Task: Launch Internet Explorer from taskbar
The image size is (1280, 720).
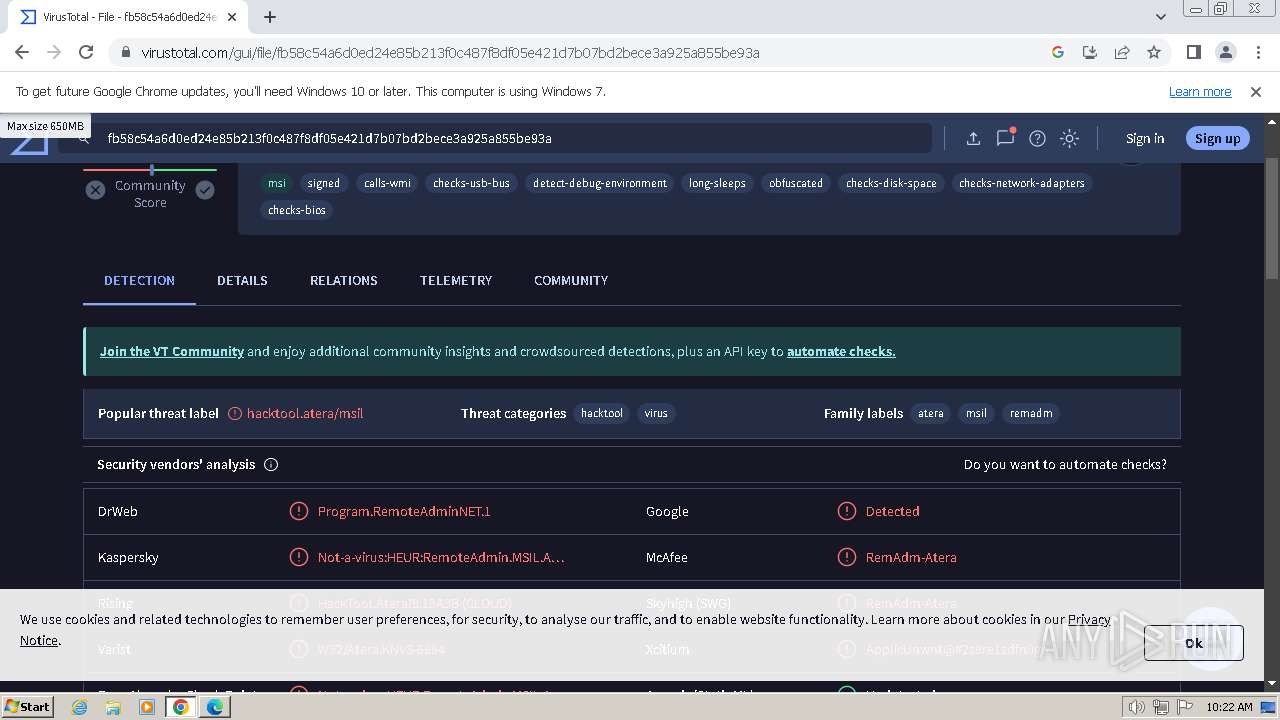Action: [79, 707]
